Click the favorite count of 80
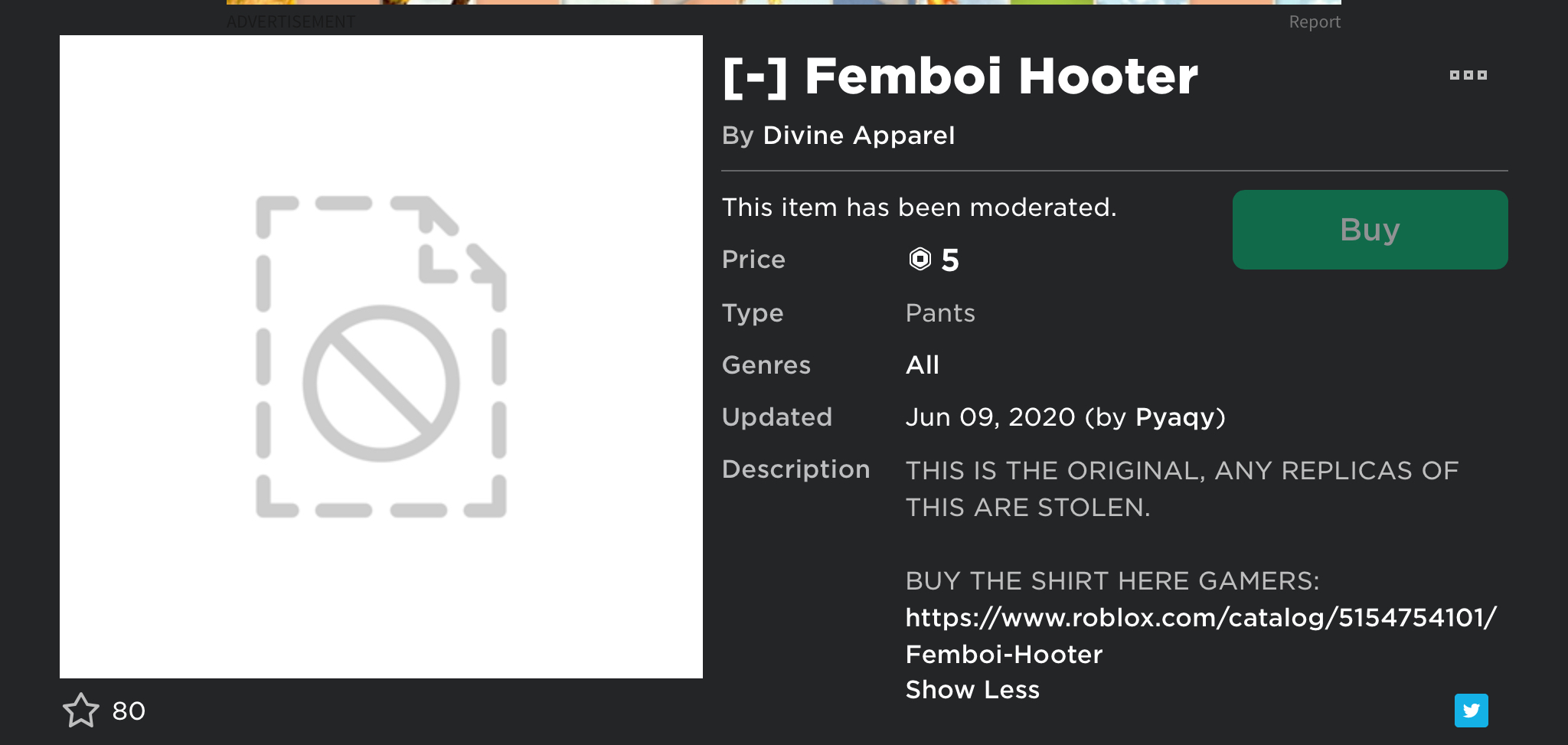The height and width of the screenshot is (745, 1568). (x=129, y=711)
